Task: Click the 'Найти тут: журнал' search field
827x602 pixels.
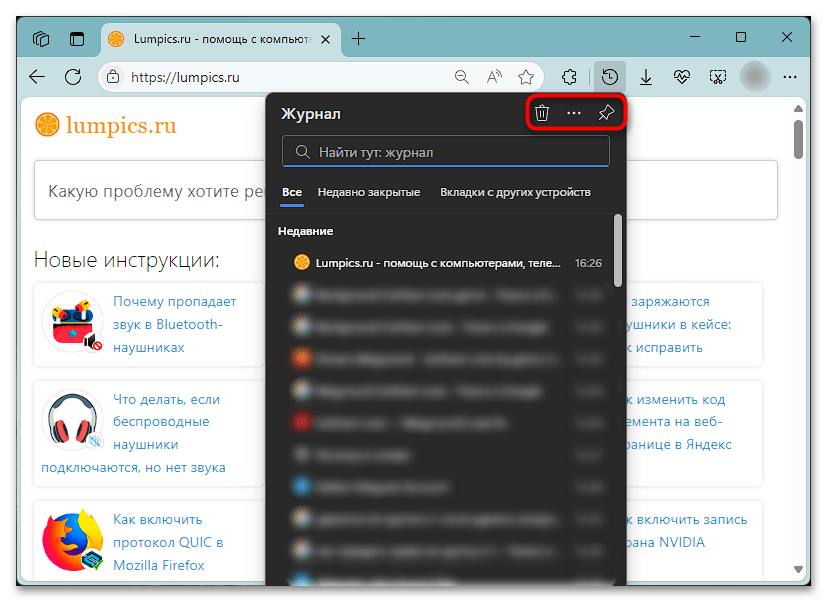Action: pyautogui.click(x=446, y=152)
